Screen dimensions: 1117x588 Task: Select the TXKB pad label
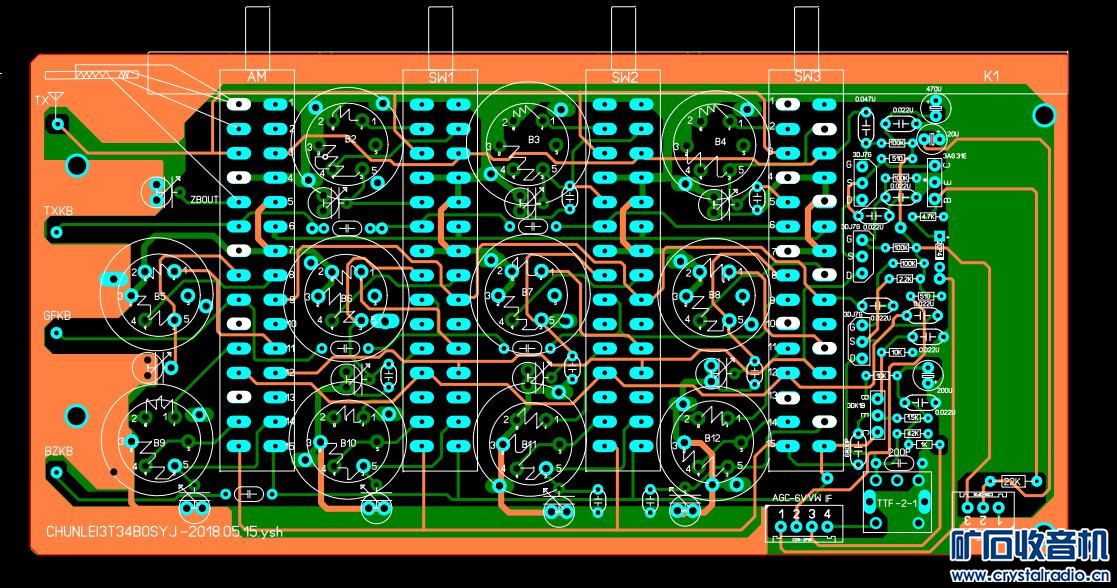click(x=58, y=211)
